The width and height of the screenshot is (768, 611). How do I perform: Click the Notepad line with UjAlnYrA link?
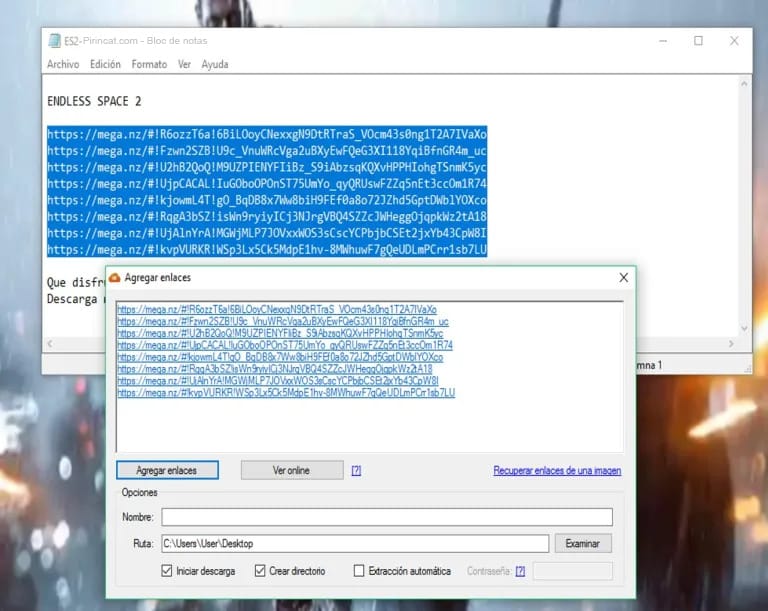[x=267, y=233]
